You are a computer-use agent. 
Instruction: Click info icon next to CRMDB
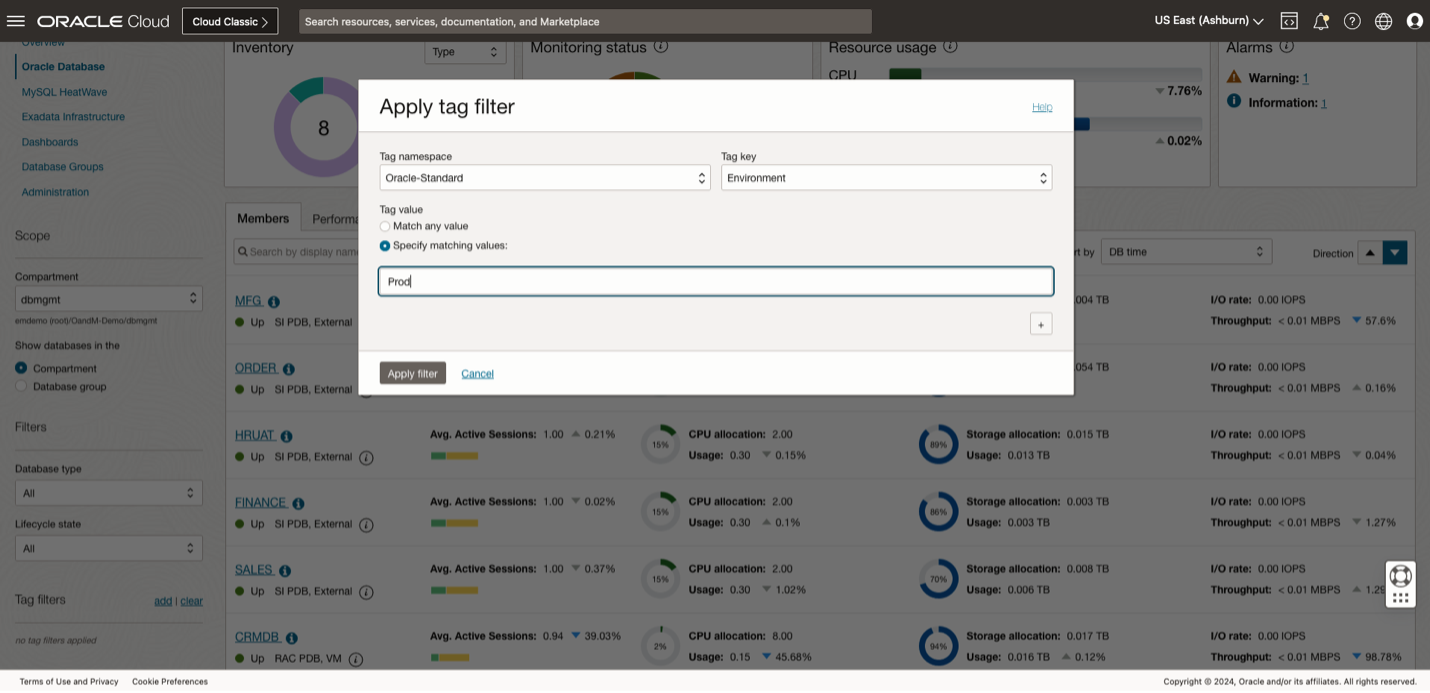291,637
